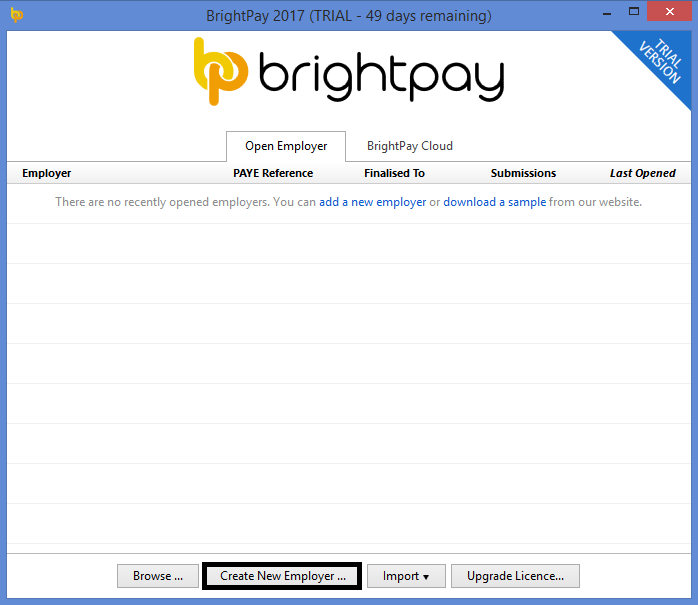
Task: Click the Upgrade Licence... button
Action: (515, 576)
